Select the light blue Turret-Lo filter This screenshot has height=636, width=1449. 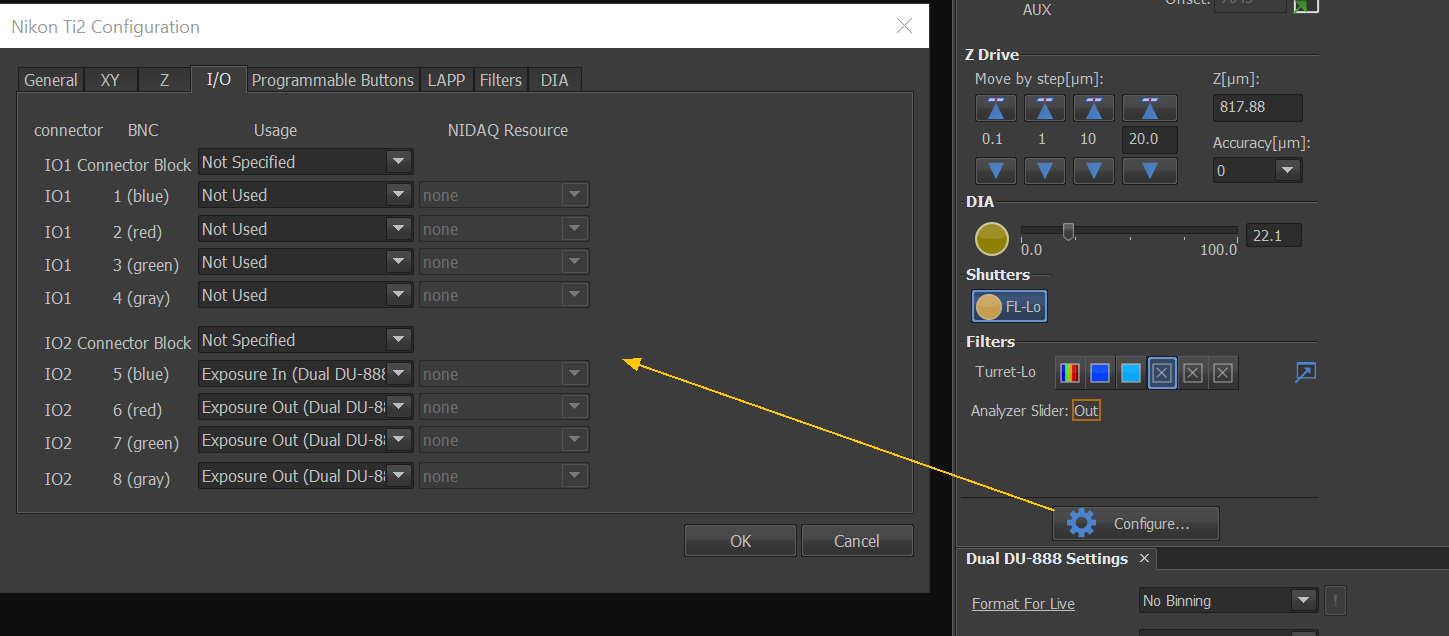tap(1131, 373)
